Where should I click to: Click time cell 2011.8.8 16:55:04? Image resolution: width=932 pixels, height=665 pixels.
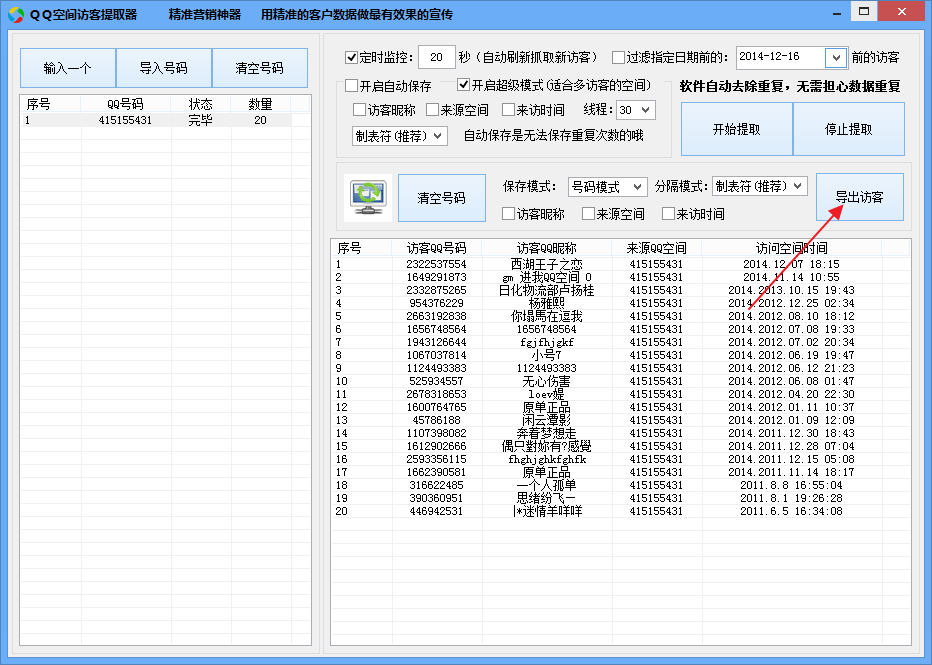[x=791, y=486]
